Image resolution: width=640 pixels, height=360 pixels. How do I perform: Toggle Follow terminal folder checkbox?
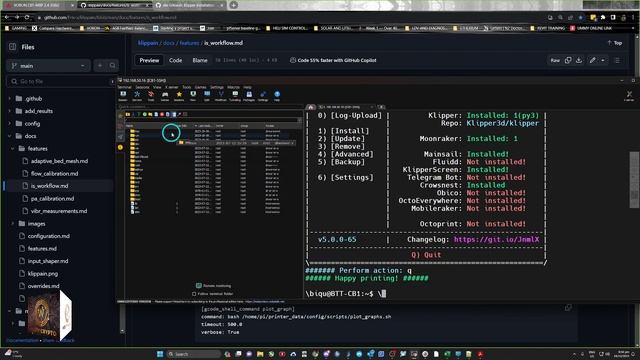(194, 293)
